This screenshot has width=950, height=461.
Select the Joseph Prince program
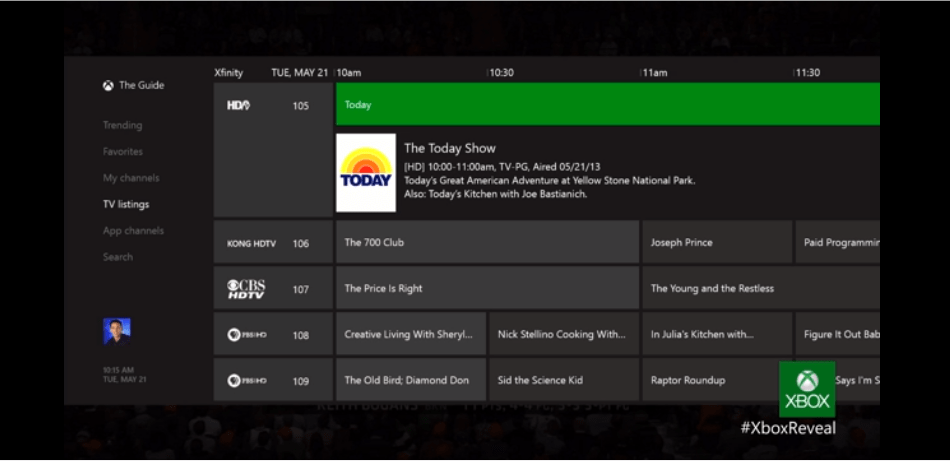[717, 242]
